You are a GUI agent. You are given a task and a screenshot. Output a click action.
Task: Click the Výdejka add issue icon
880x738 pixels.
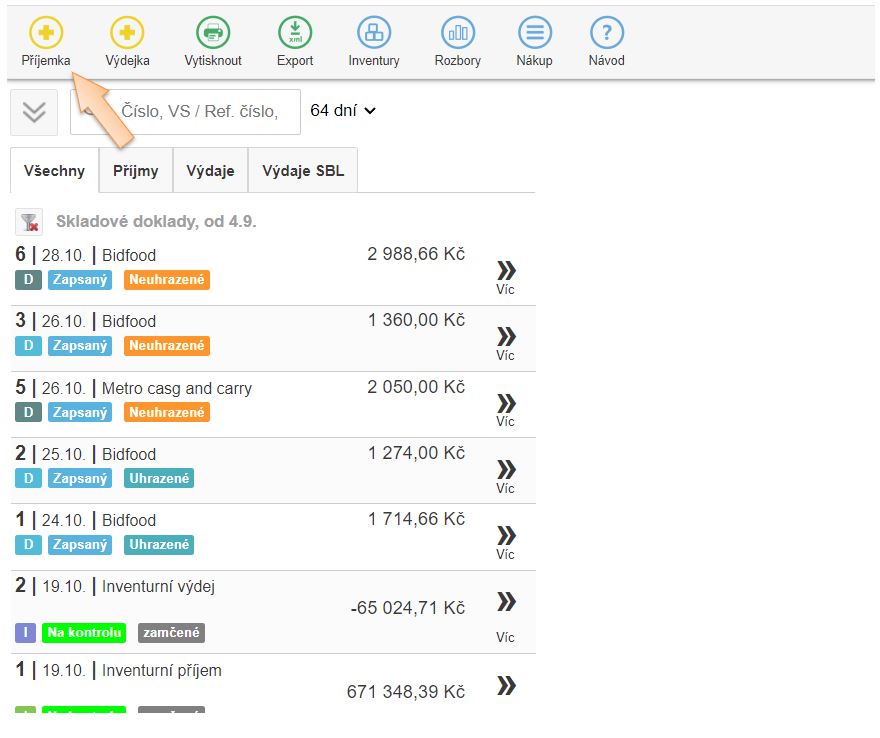pos(127,33)
